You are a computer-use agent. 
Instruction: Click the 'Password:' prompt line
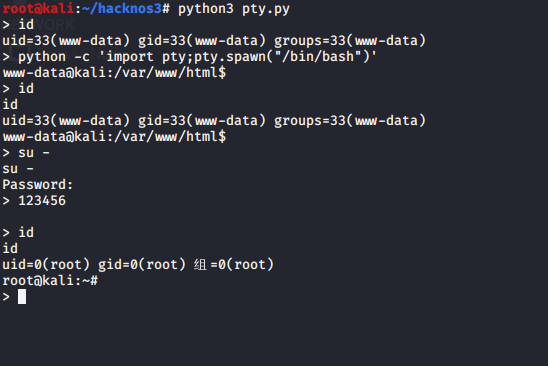(38, 185)
